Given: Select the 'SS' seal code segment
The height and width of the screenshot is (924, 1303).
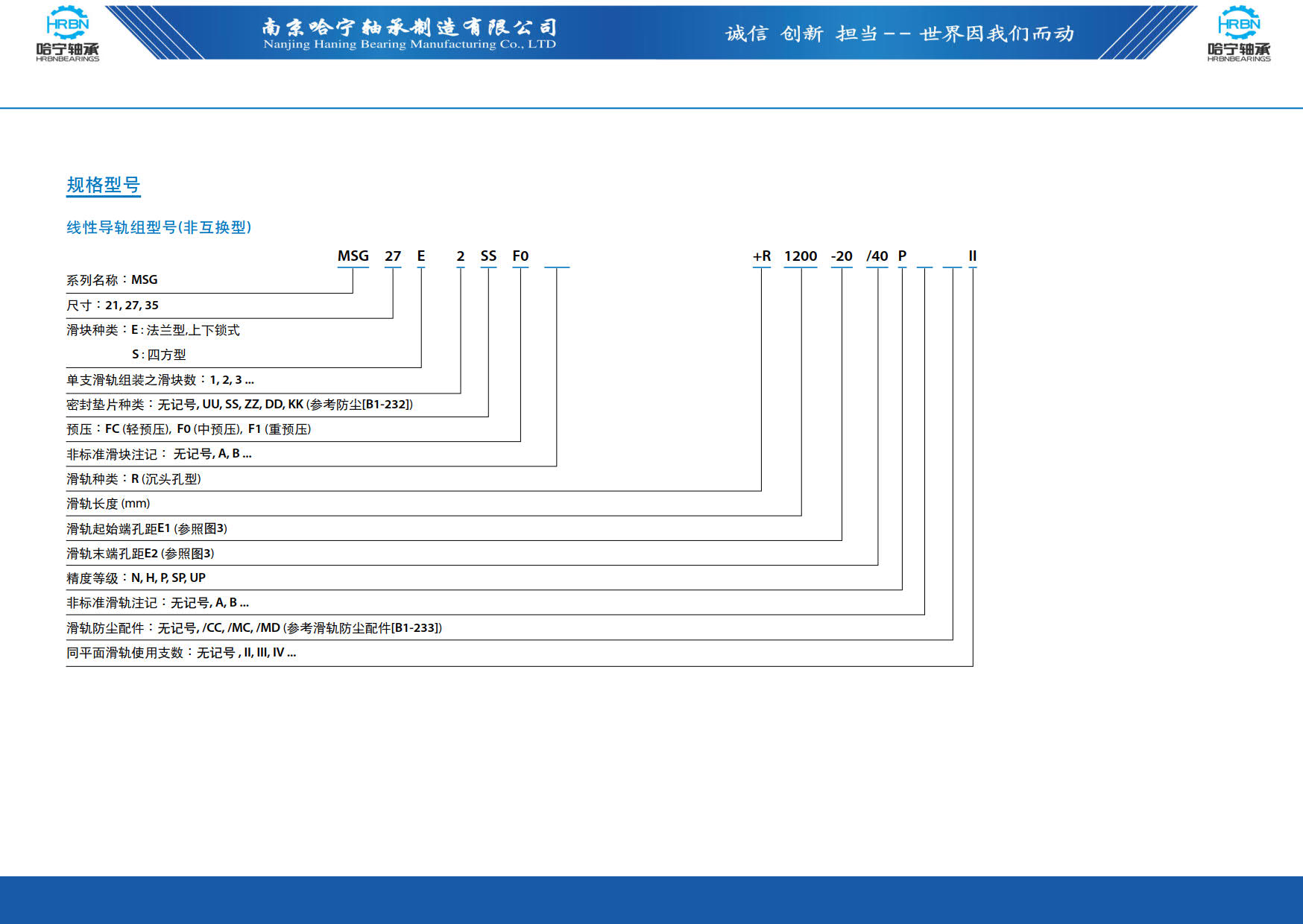Looking at the screenshot, I should pos(488,256).
